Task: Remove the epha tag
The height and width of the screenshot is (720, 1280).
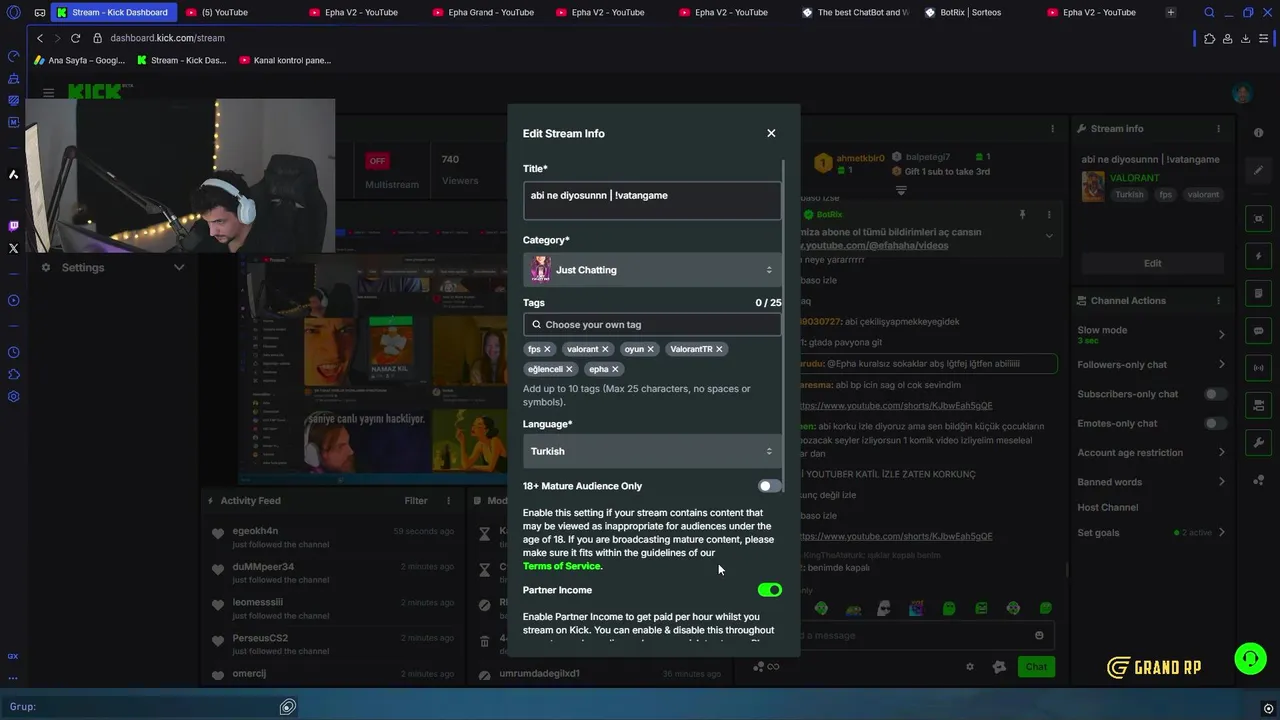Action: 615,369
